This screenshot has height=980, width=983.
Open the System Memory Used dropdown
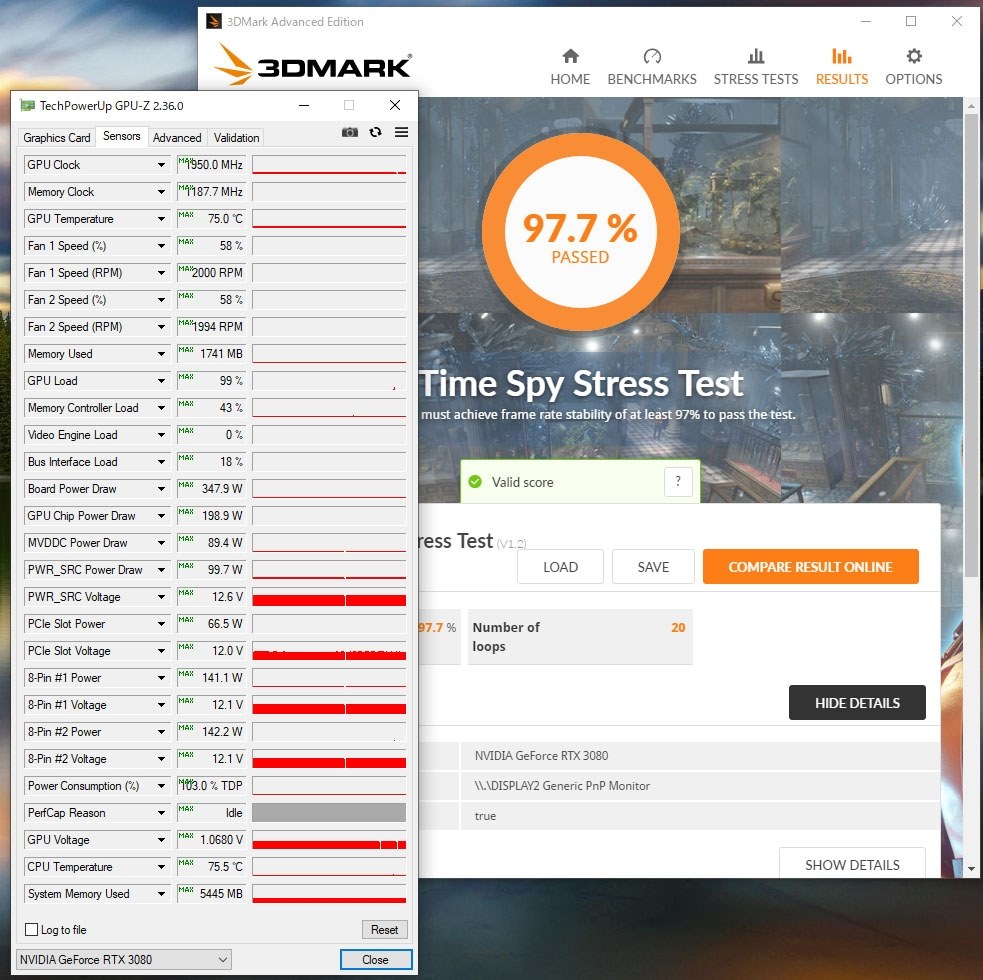tap(161, 893)
